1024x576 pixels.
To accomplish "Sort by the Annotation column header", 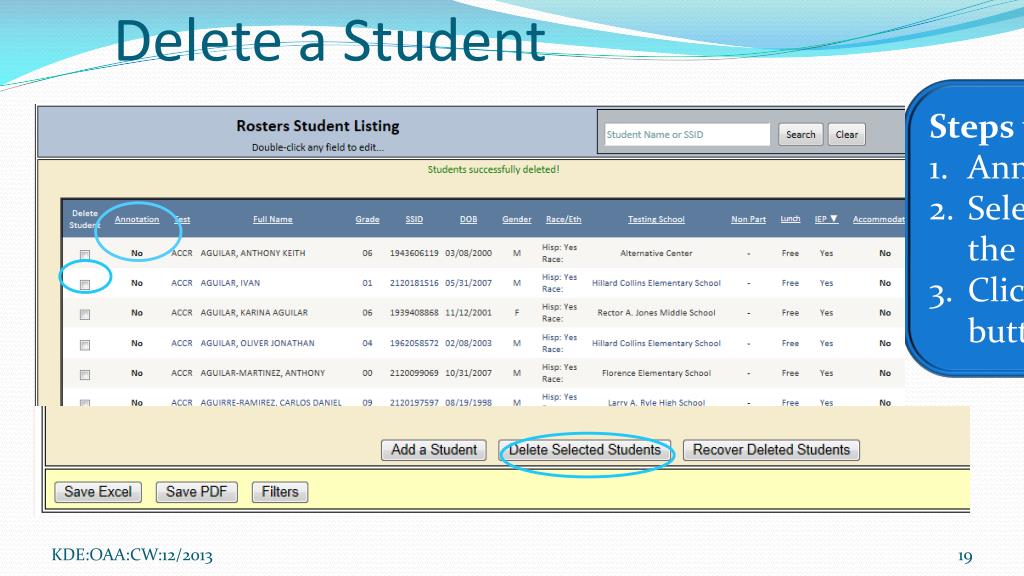I will click(x=137, y=219).
